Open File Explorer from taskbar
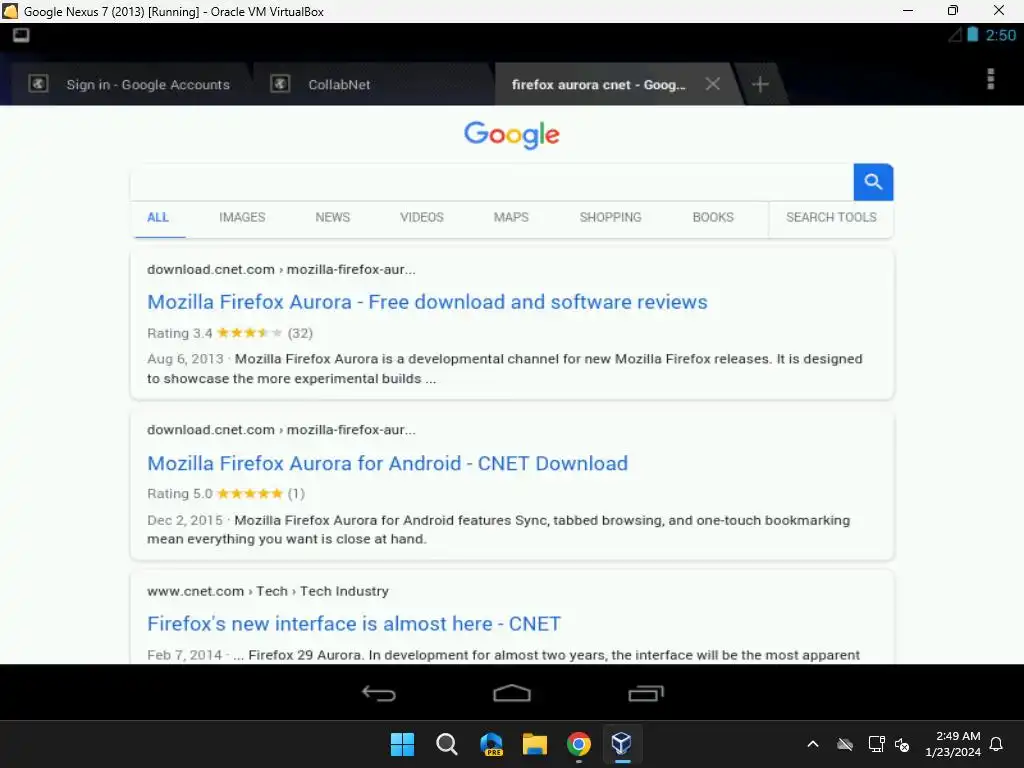This screenshot has width=1024, height=768. [x=535, y=744]
